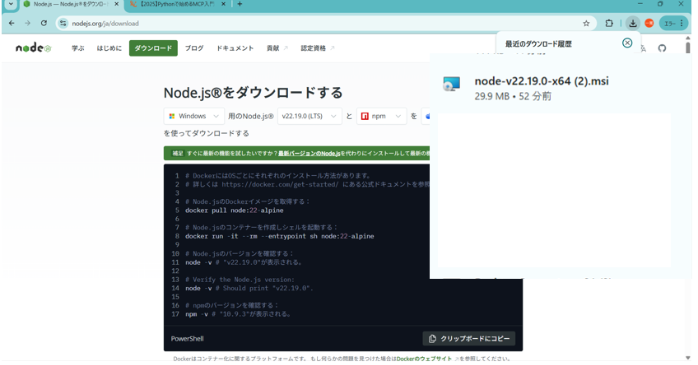Viewport: 698px width, 365px height.
Task: Open the ブログ navigation link
Action: [194, 48]
